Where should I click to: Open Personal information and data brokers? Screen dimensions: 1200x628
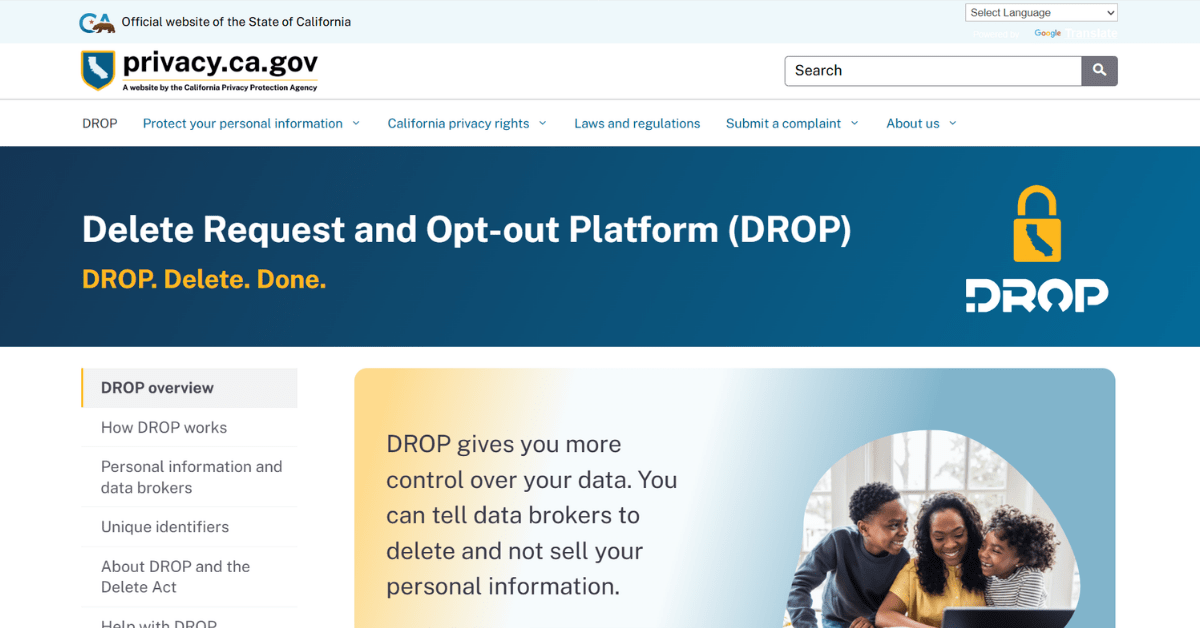coord(191,477)
